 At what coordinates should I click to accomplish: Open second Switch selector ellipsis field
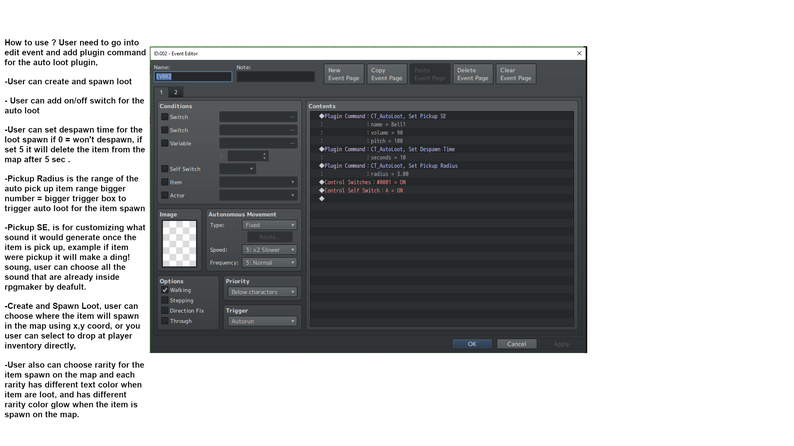click(258, 130)
